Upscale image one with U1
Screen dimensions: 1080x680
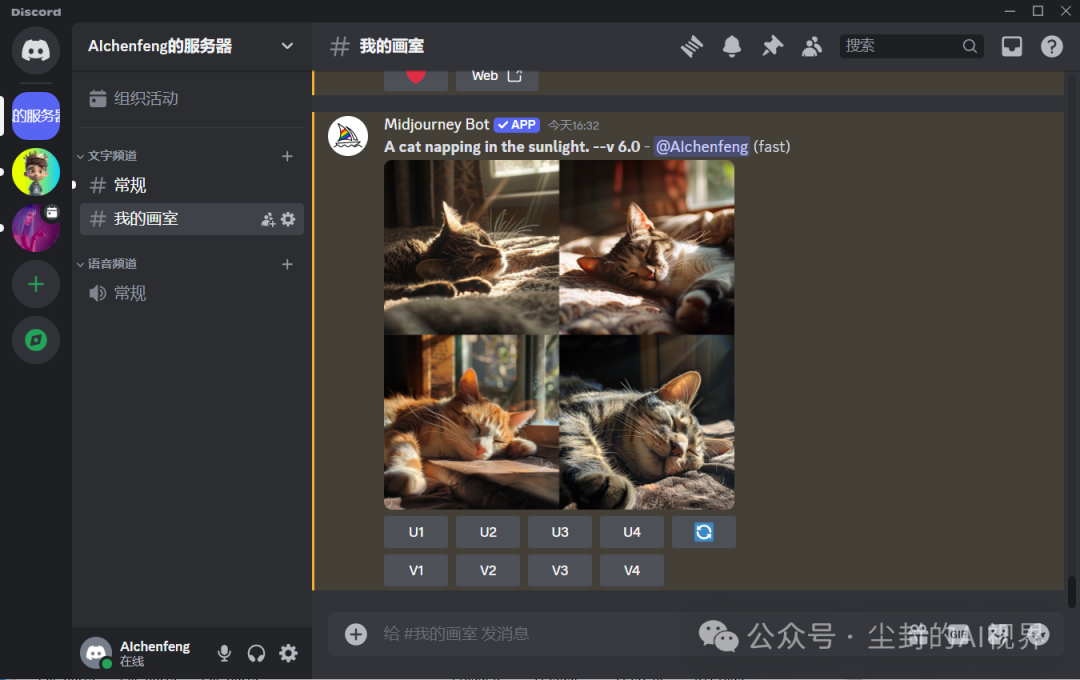(416, 533)
